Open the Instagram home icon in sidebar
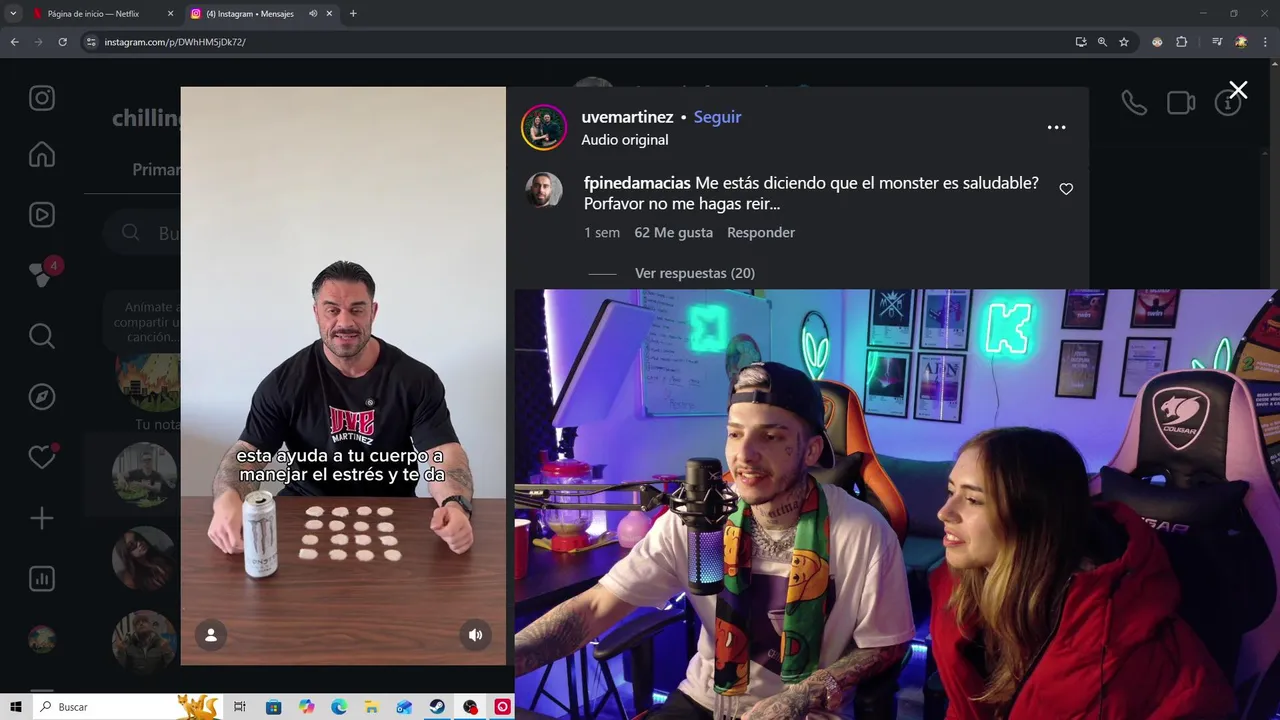The width and height of the screenshot is (1280, 720). pos(41,155)
